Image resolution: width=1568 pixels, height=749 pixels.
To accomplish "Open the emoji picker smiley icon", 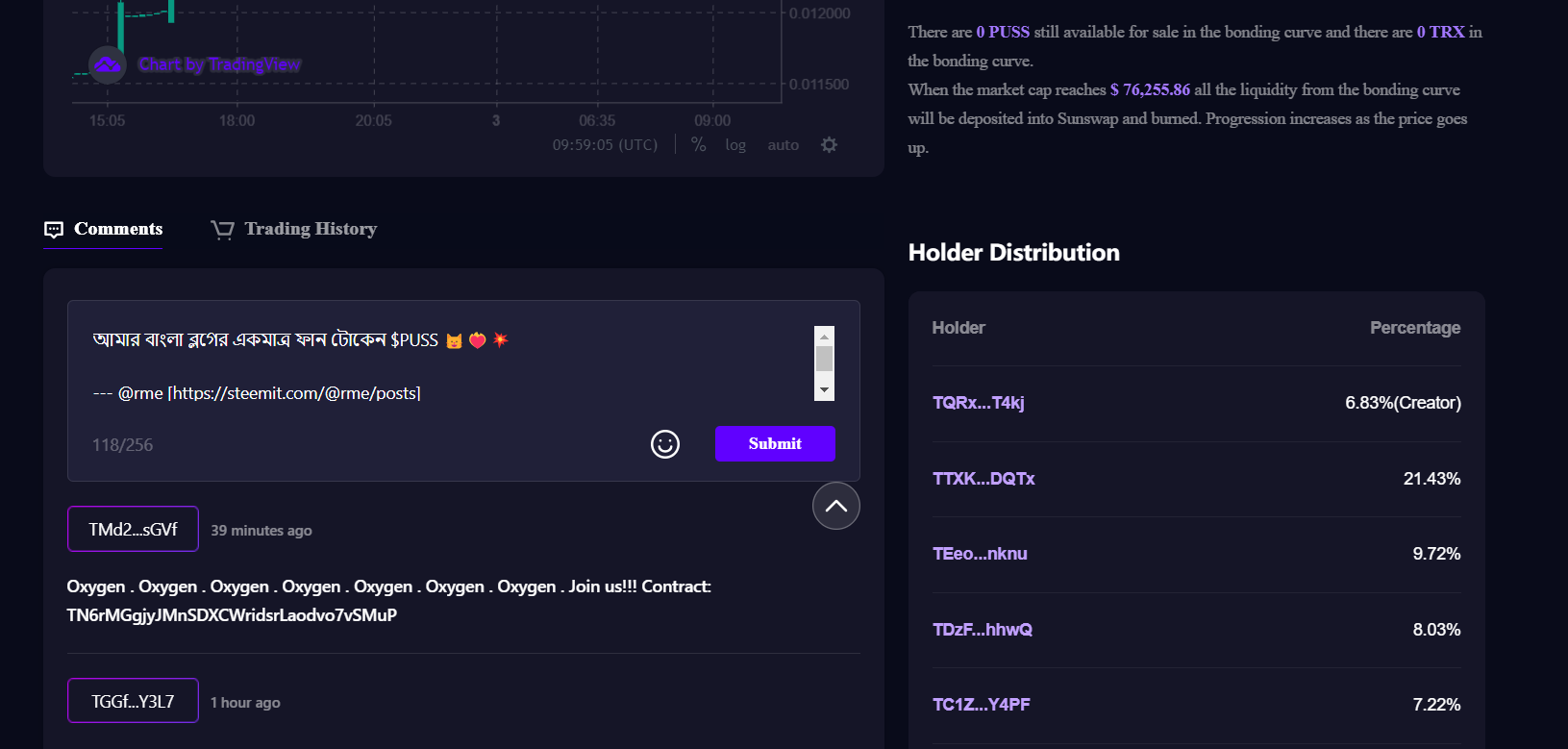I will click(x=665, y=443).
